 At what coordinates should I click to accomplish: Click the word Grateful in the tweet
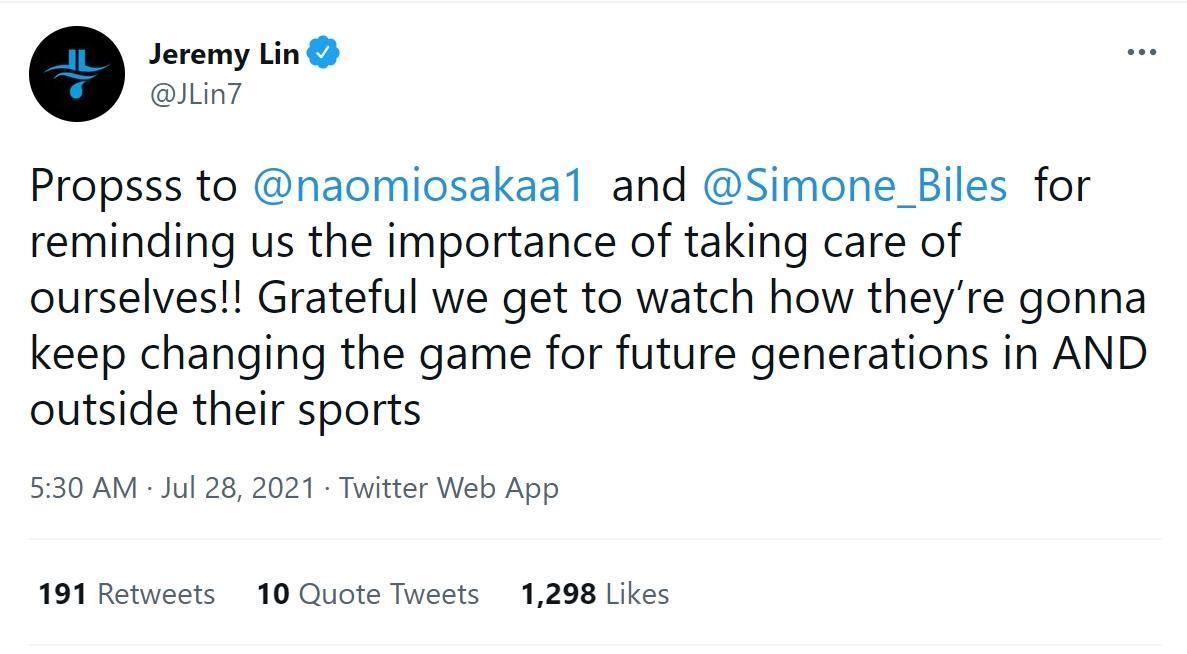[x=338, y=297]
